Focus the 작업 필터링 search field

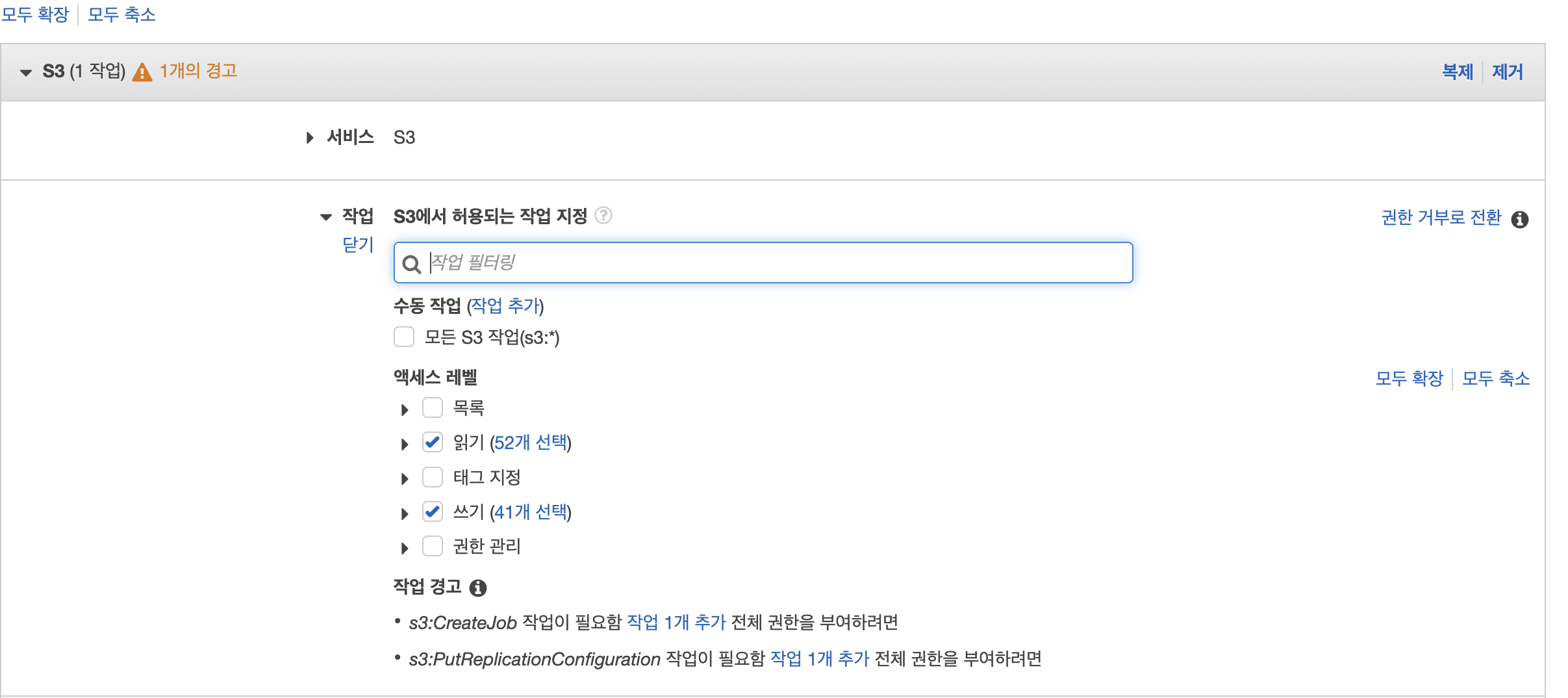tap(763, 263)
